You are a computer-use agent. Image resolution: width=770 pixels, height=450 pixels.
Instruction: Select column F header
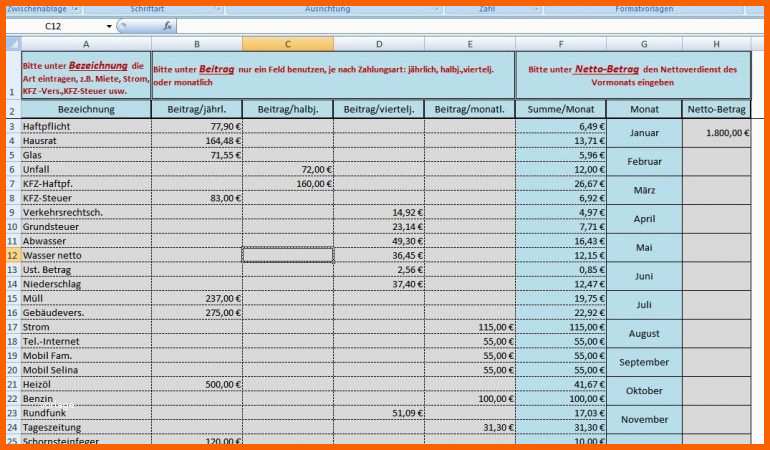coord(560,44)
